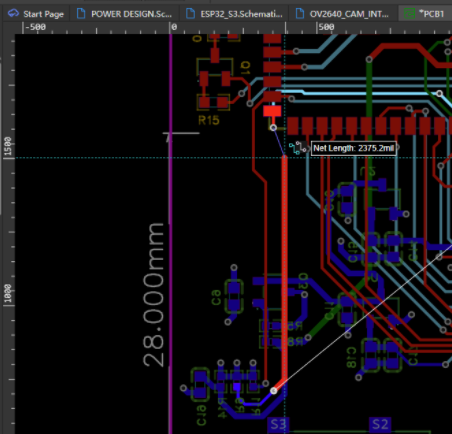Open the OV2640_CAM_INT tab
Screen dimensions: 452x434
click(343, 14)
